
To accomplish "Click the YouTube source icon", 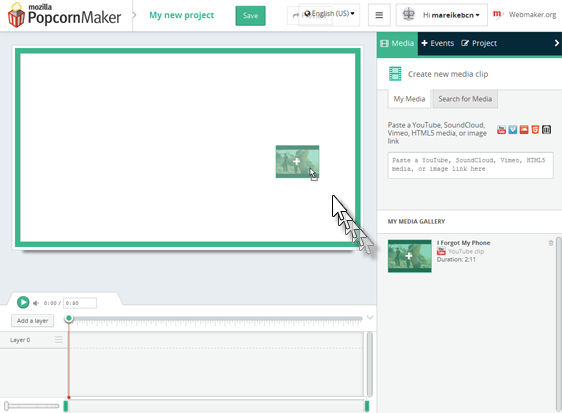I will click(x=501, y=129).
